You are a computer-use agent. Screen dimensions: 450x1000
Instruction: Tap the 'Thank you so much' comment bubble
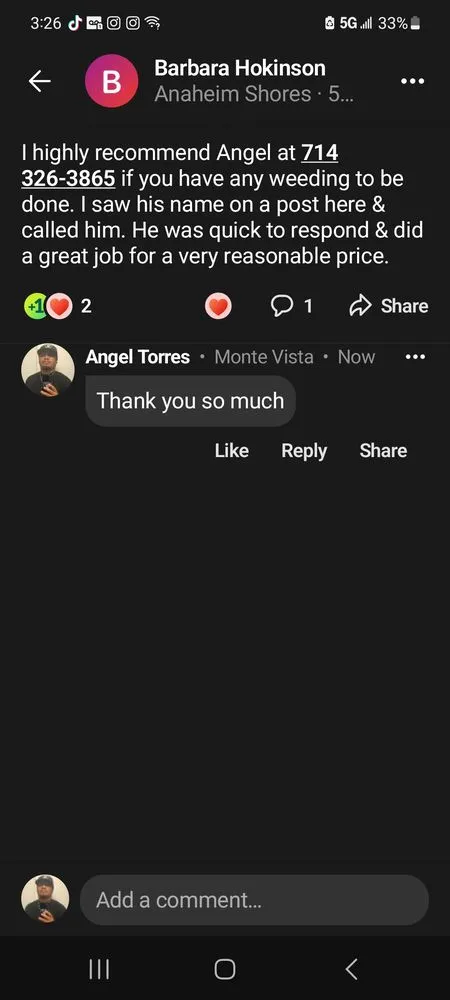click(x=190, y=401)
